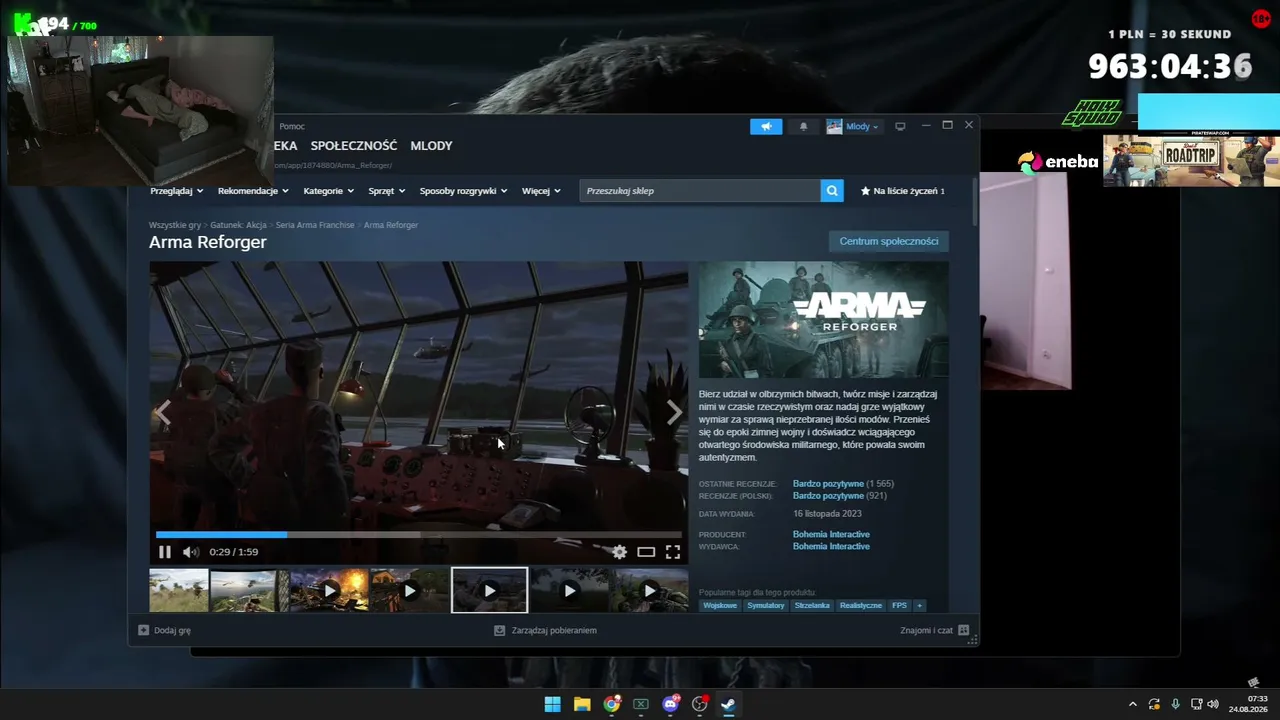Image resolution: width=1280 pixels, height=720 pixels.
Task: Click 'Dodaj grę' add game button
Action: point(164,631)
